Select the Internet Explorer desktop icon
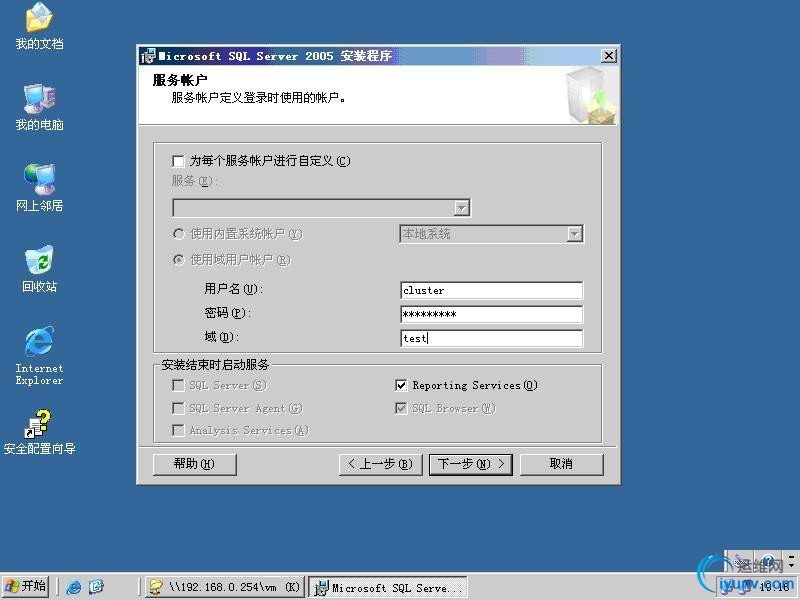This screenshot has height=600, width=800. 39,356
